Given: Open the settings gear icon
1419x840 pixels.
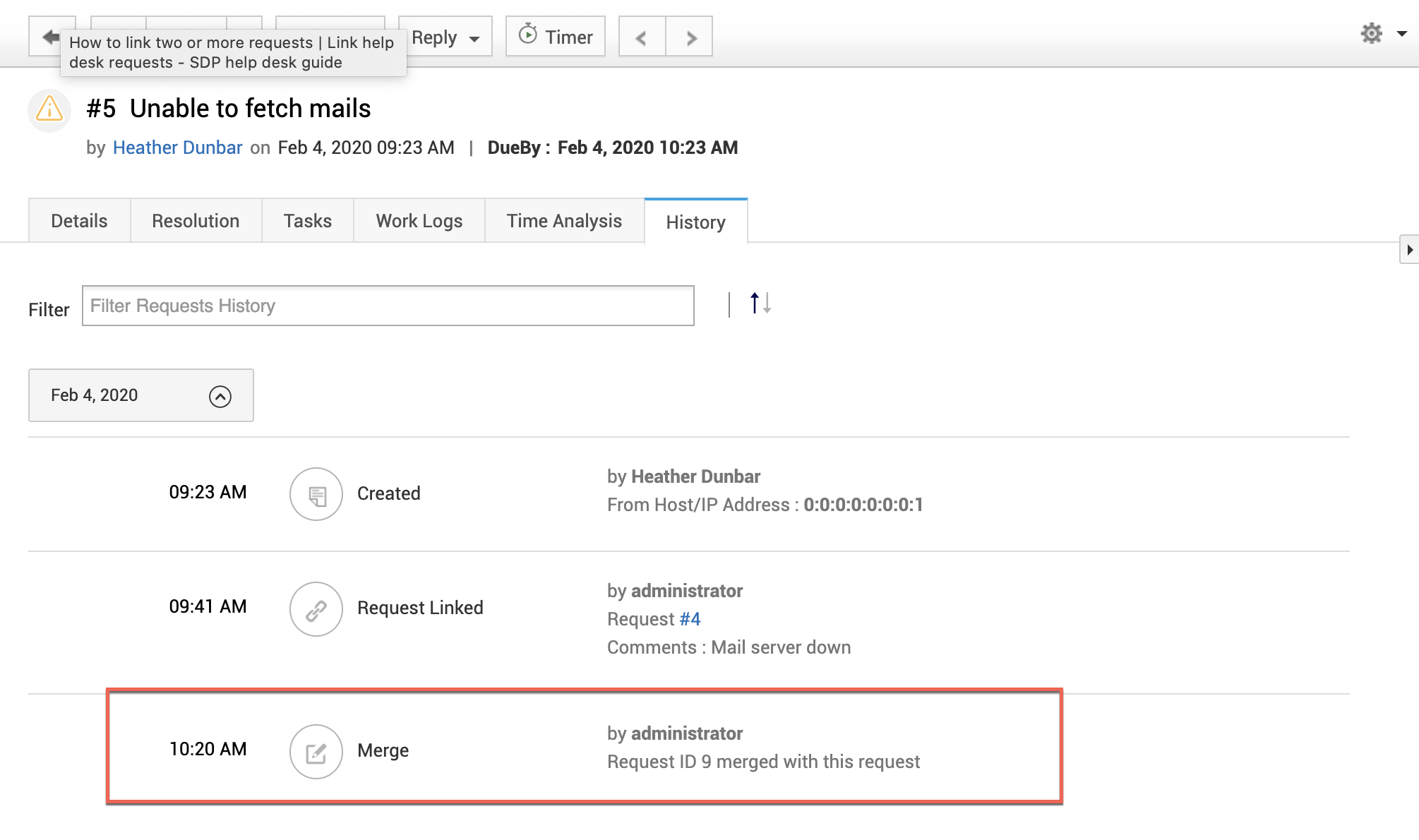Looking at the screenshot, I should pos(1371,33).
